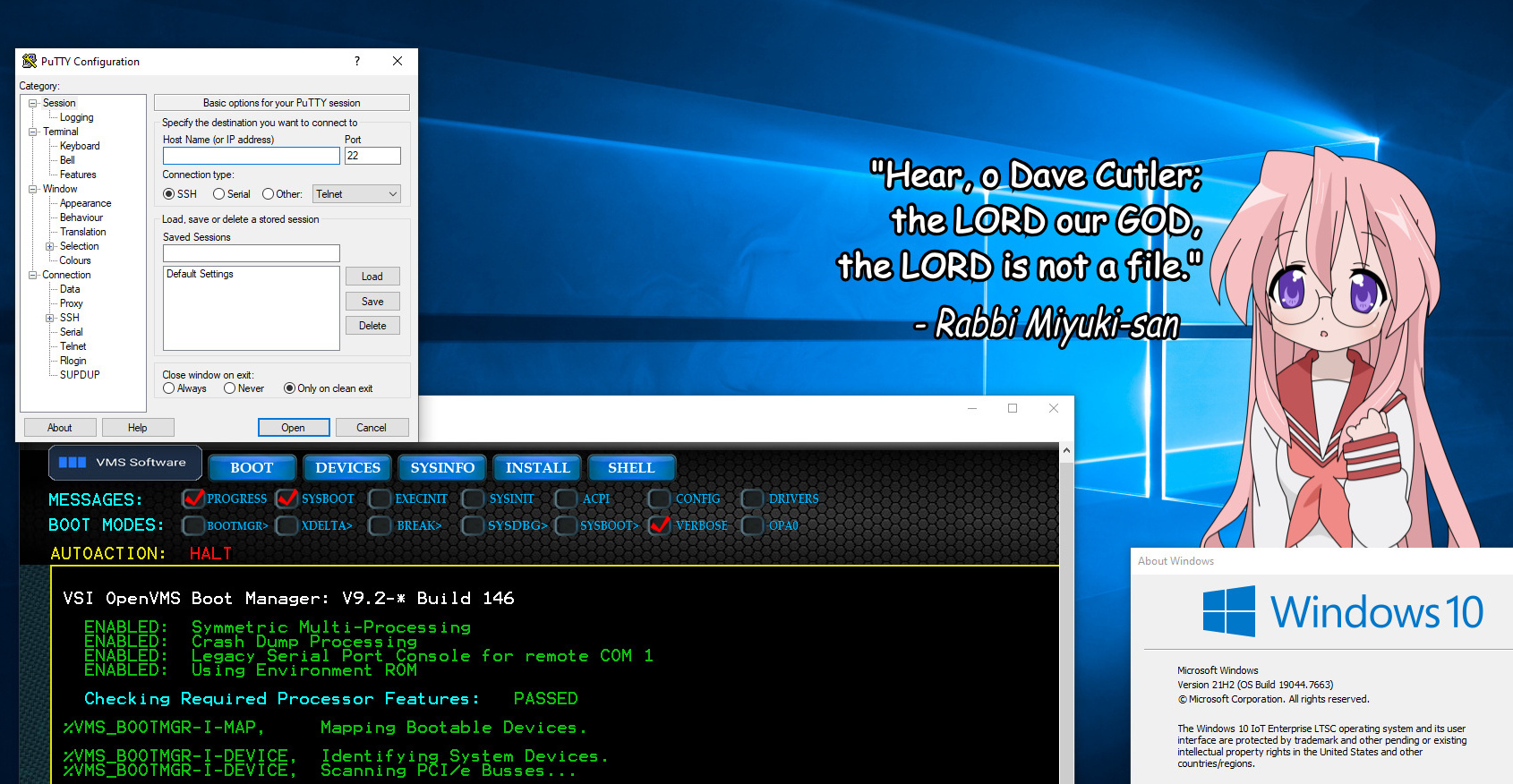Select Rlogin in the category tree
Image resolution: width=1513 pixels, height=784 pixels.
coord(73,361)
